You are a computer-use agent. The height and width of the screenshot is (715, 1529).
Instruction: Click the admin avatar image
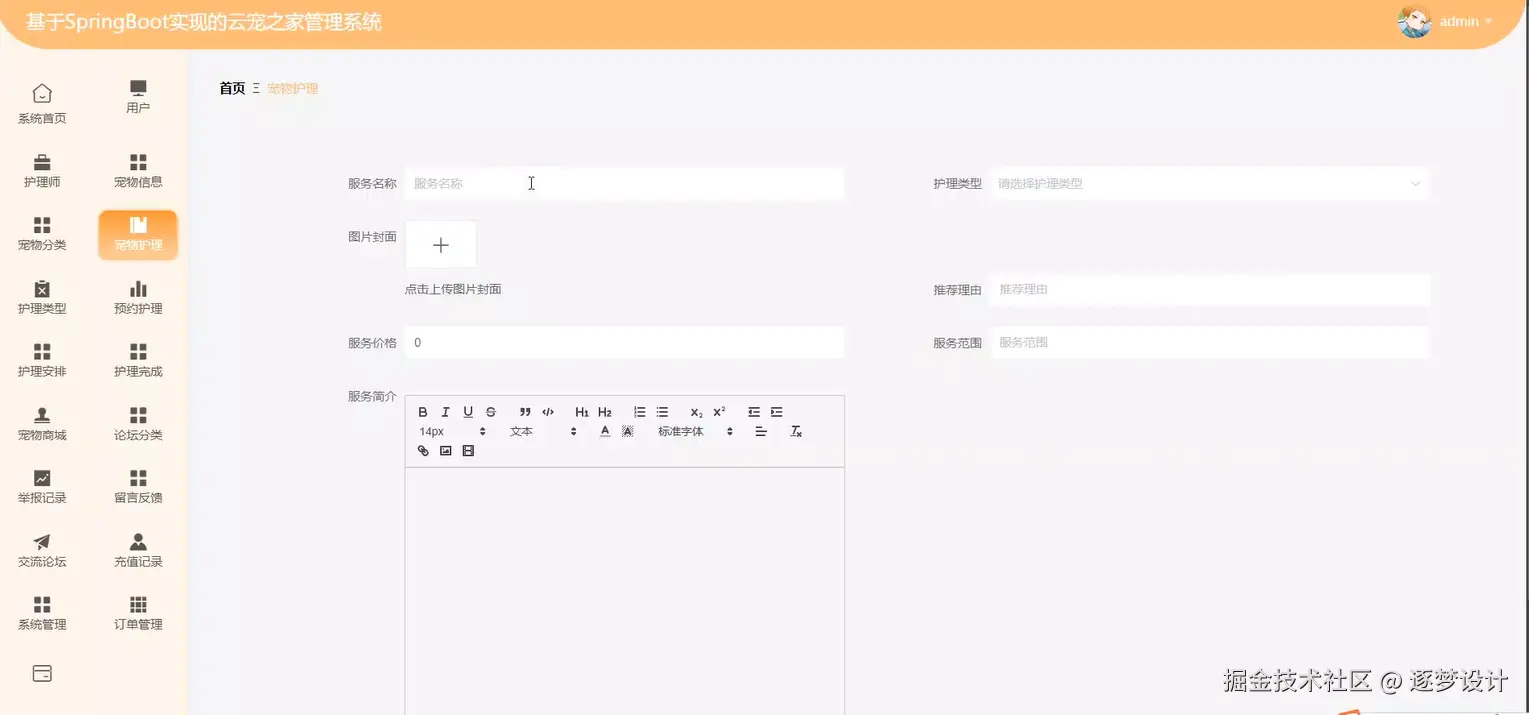pyautogui.click(x=1414, y=21)
